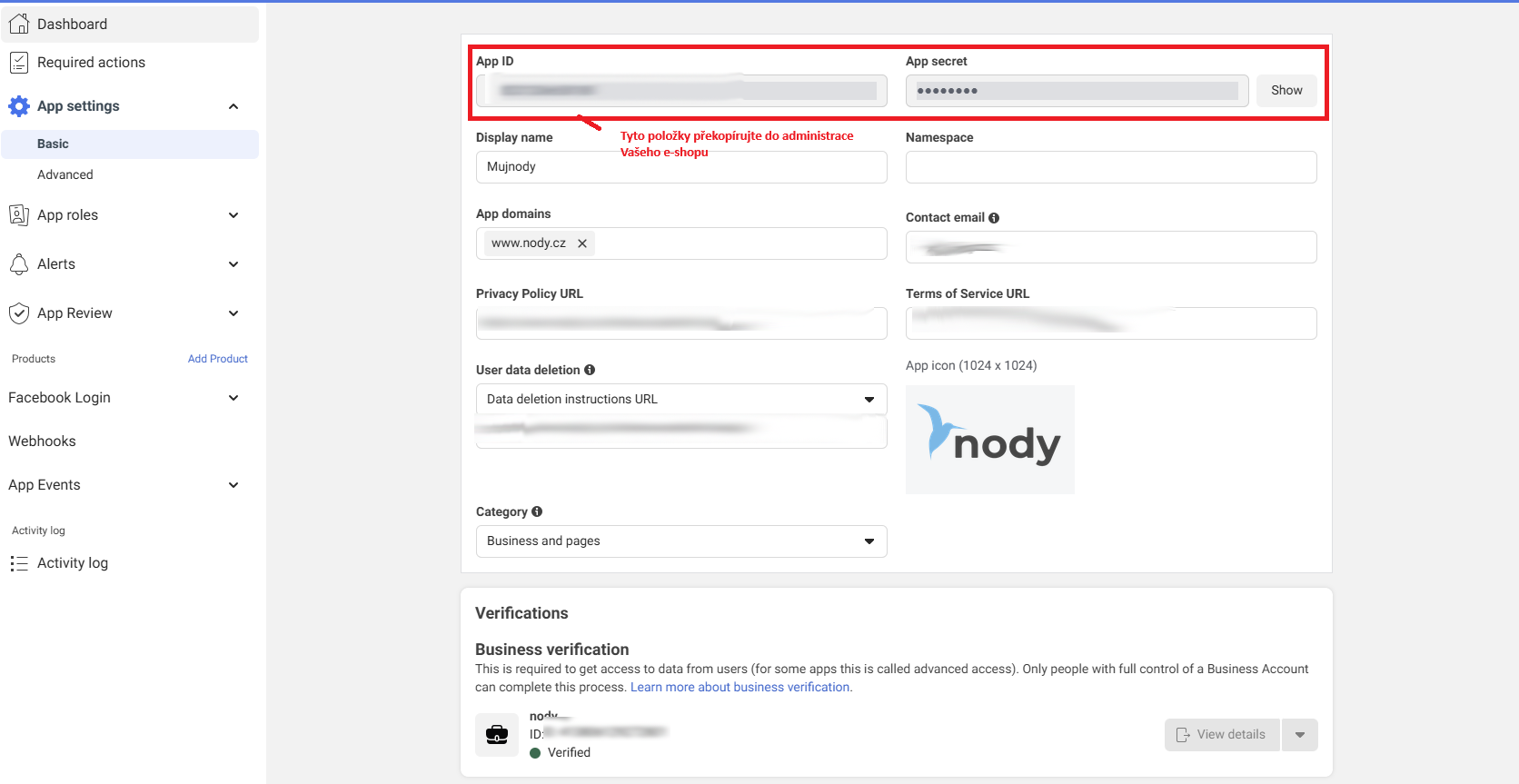This screenshot has width=1519, height=784.
Task: Click the User data deletion info icon
Action: click(590, 370)
